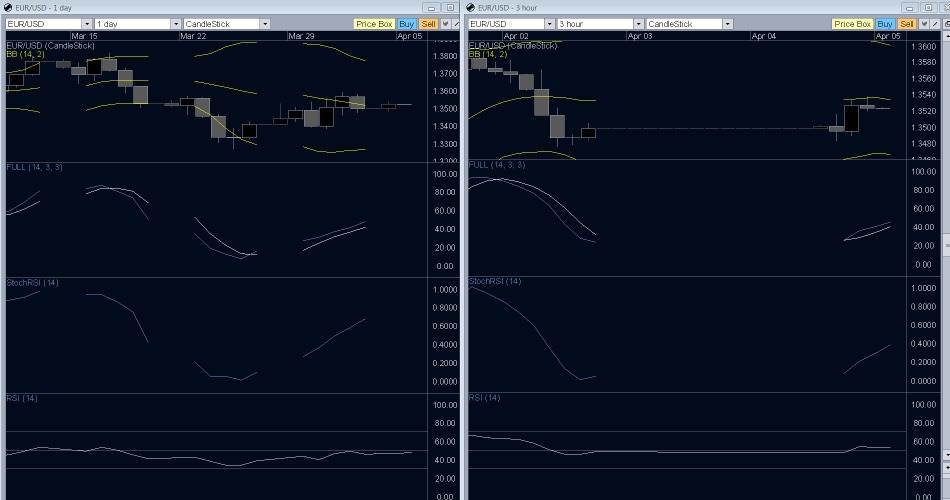Toggle Price Box on the 3 hour chart
Screen dimensions: 950x500
[852, 23]
